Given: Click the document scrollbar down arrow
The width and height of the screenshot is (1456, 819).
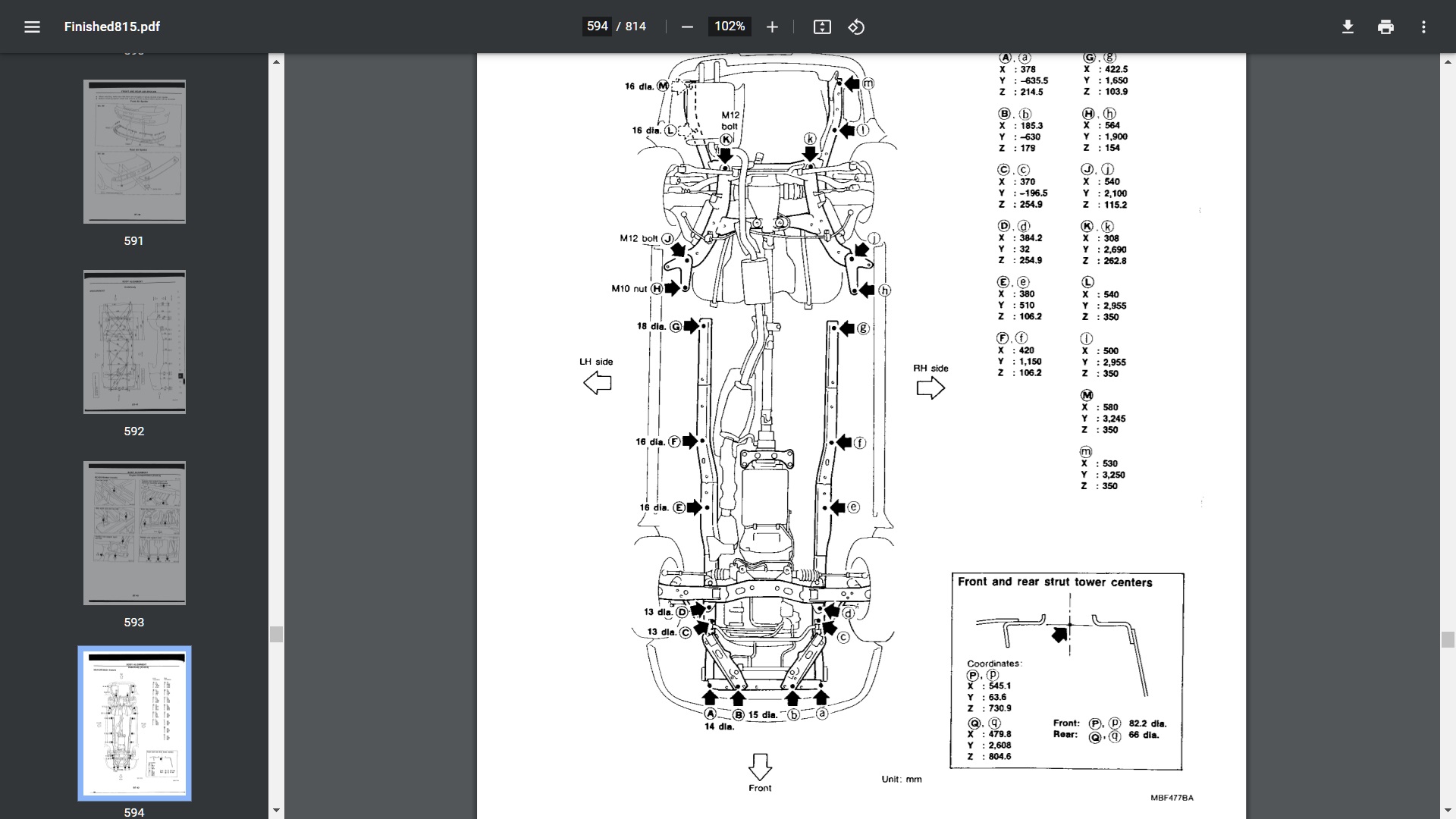Looking at the screenshot, I should pyautogui.click(x=1448, y=810).
